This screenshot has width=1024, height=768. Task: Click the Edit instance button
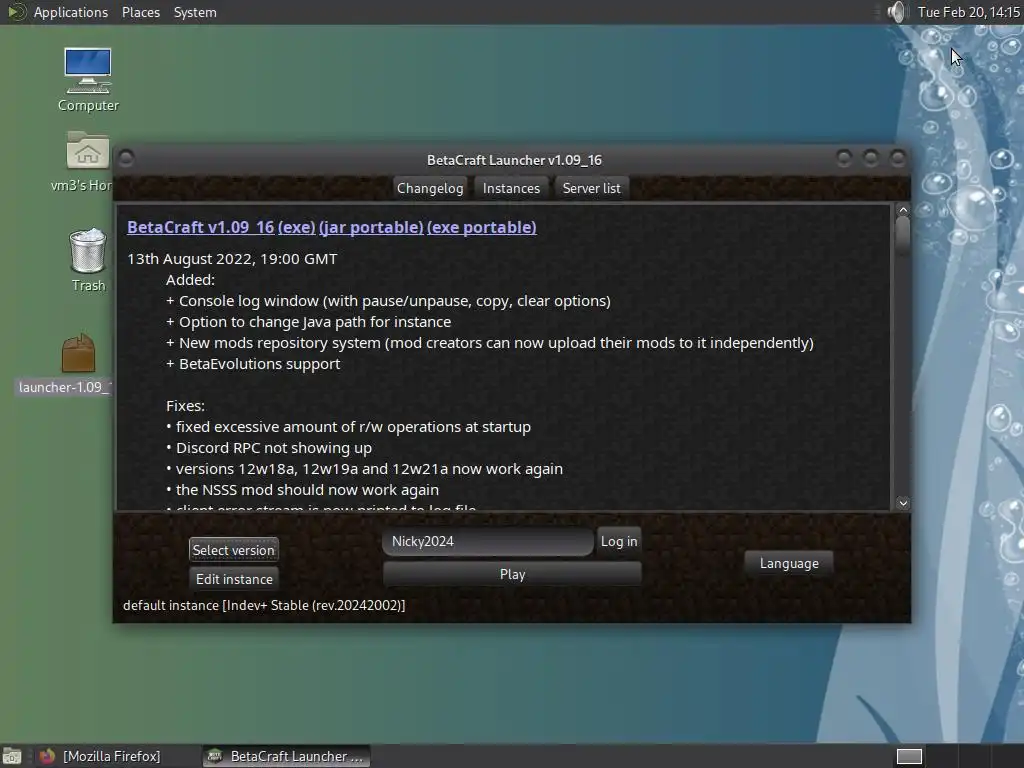point(234,579)
